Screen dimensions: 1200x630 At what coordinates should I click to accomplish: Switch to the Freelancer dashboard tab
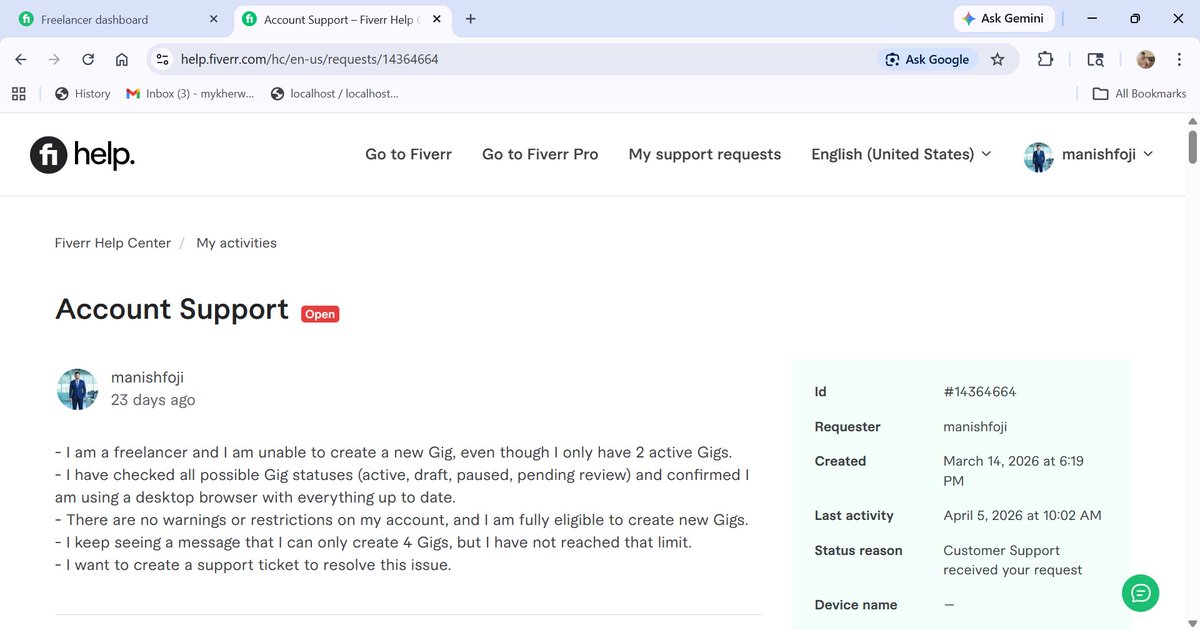coord(118,19)
